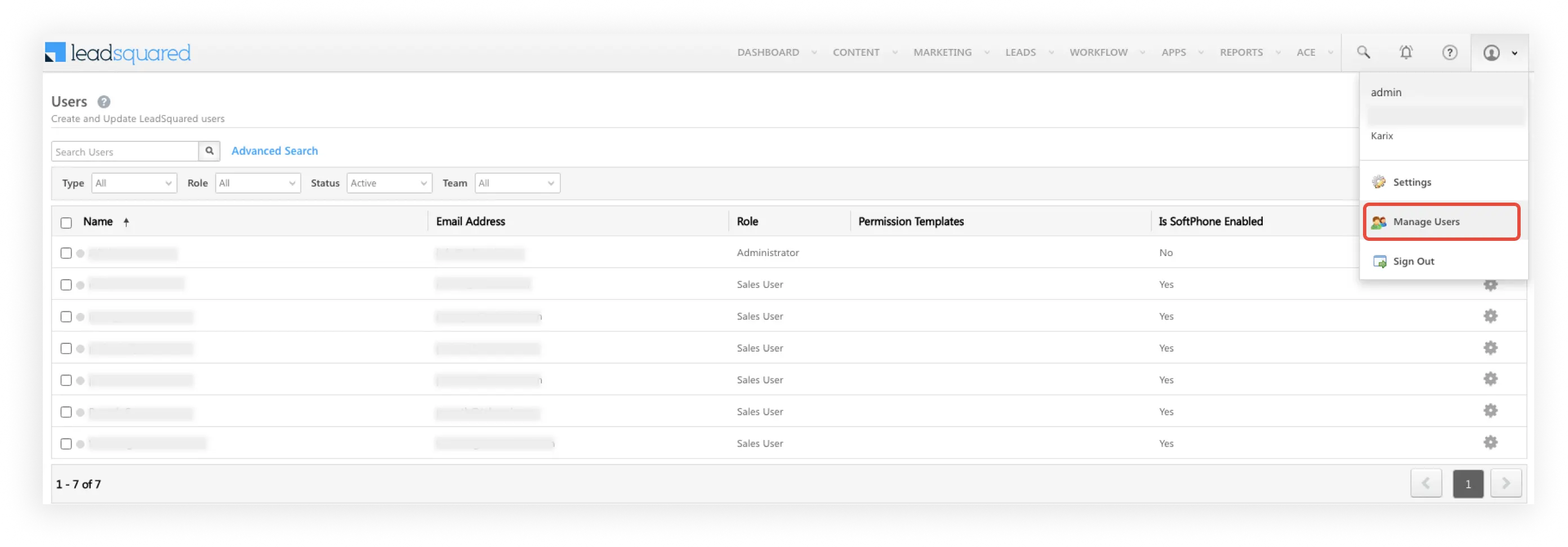Focus the Search Users input field
This screenshot has height=547, width=1568.
pos(126,151)
